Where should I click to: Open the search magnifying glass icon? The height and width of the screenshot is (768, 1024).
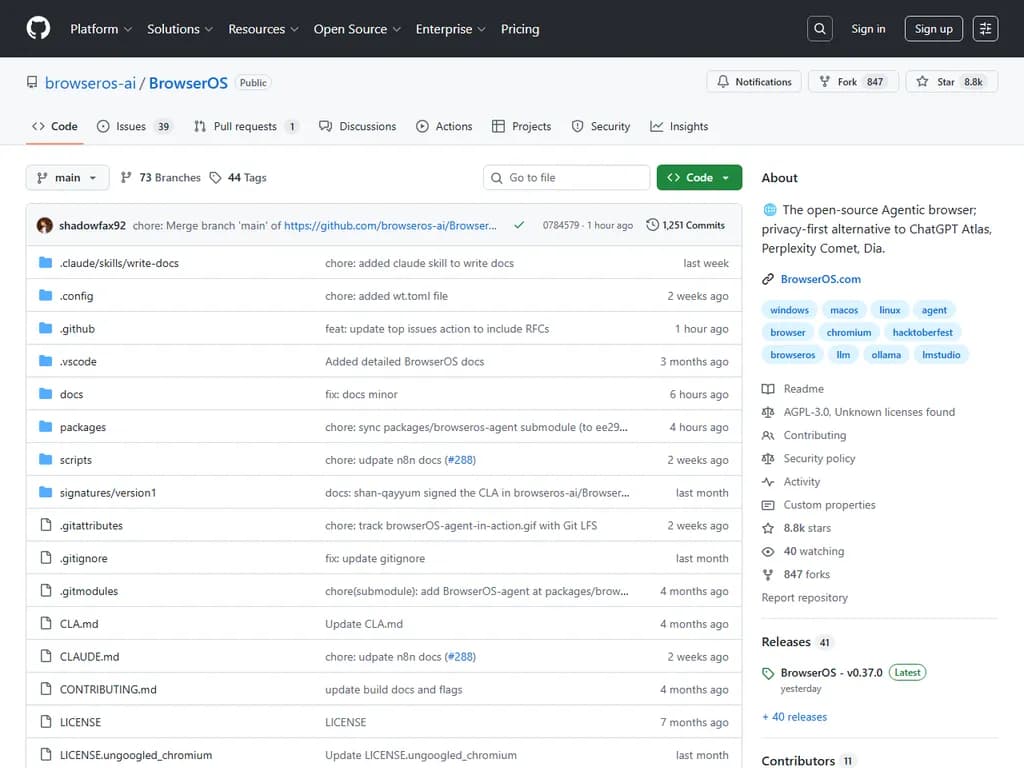[x=819, y=28]
